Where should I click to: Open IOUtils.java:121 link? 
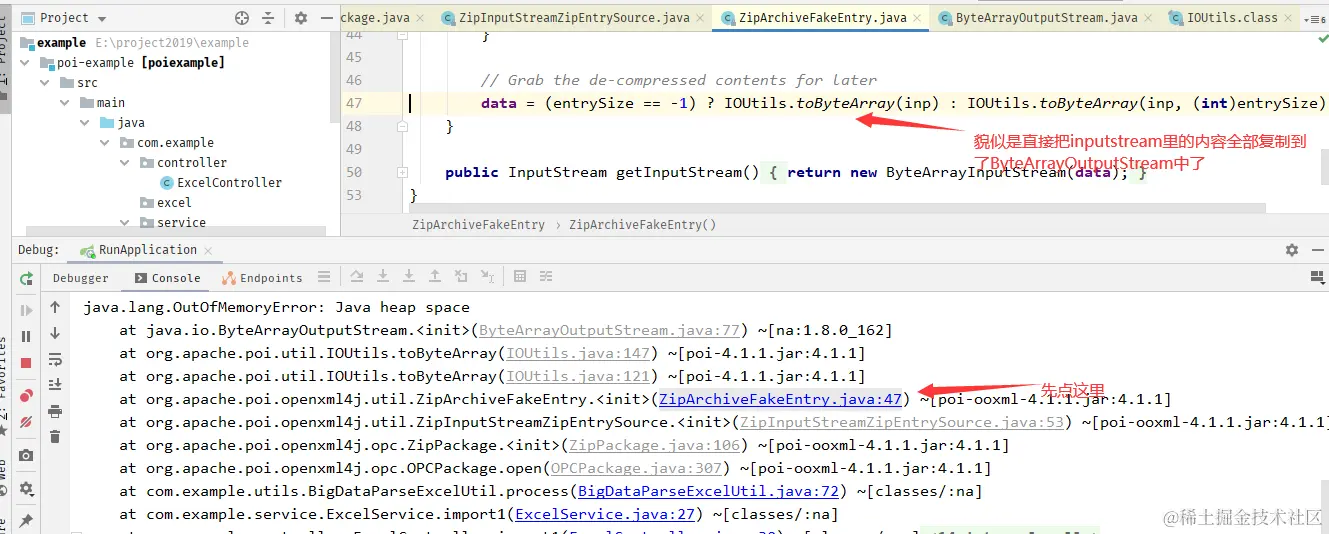578,376
